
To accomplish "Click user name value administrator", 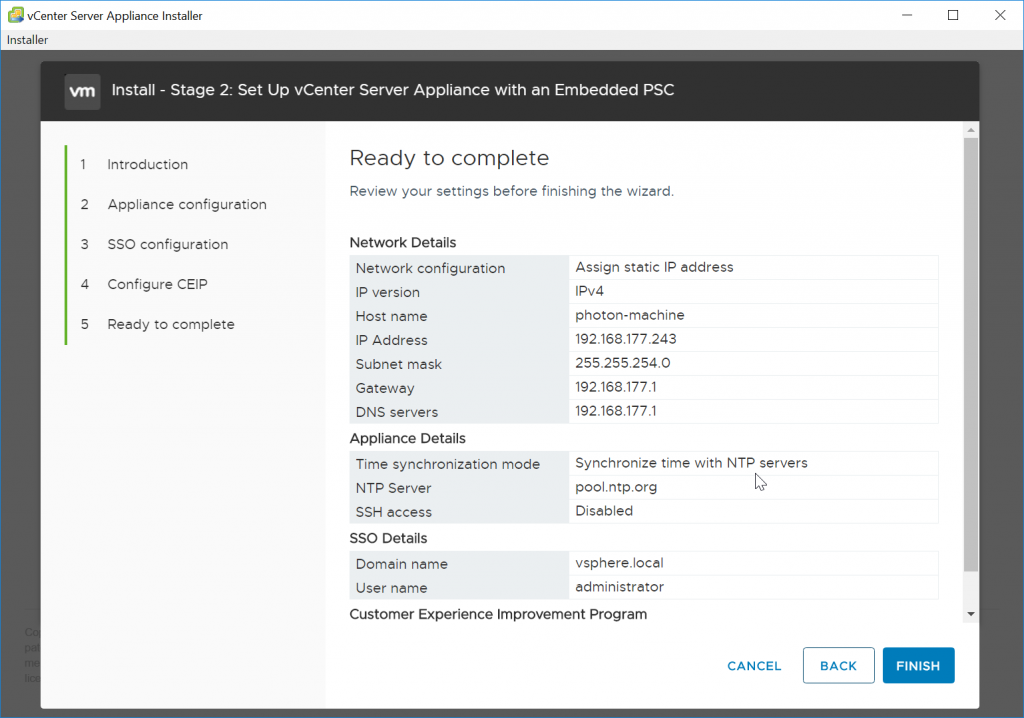I will point(619,587).
